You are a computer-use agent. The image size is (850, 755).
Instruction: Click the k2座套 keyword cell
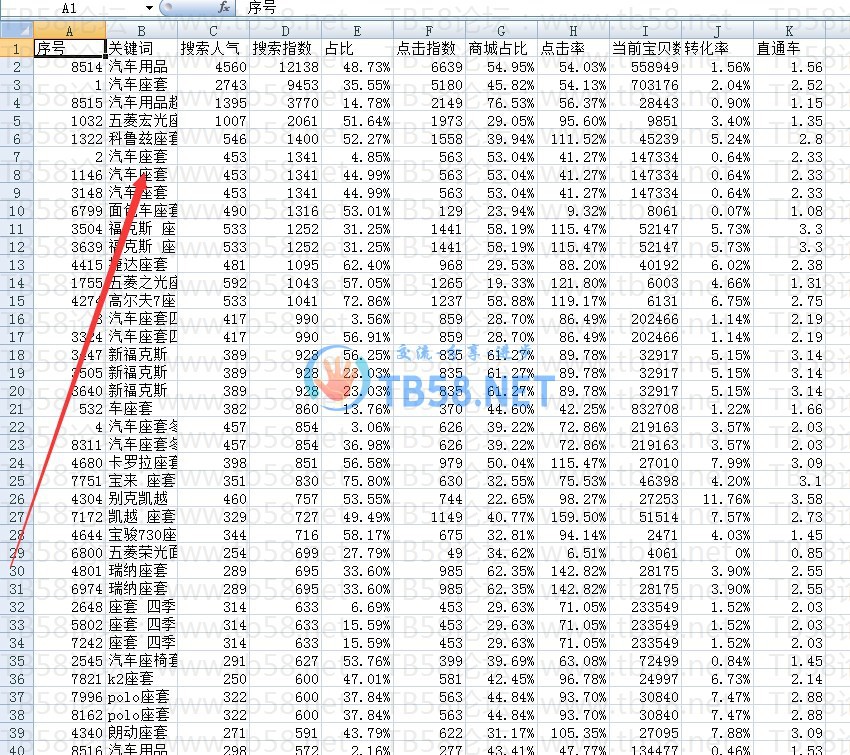click(142, 679)
